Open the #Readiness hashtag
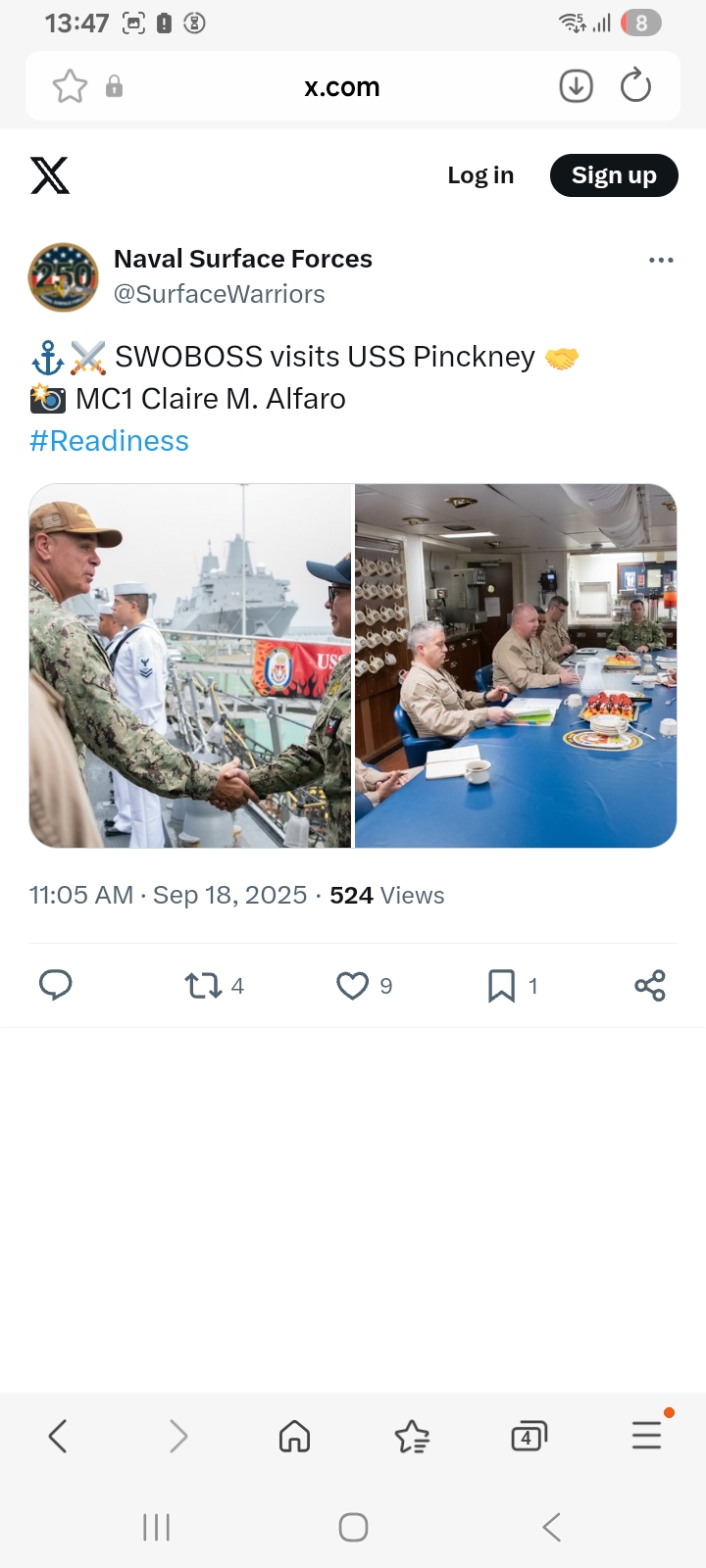The height and width of the screenshot is (1568, 706). tap(109, 441)
